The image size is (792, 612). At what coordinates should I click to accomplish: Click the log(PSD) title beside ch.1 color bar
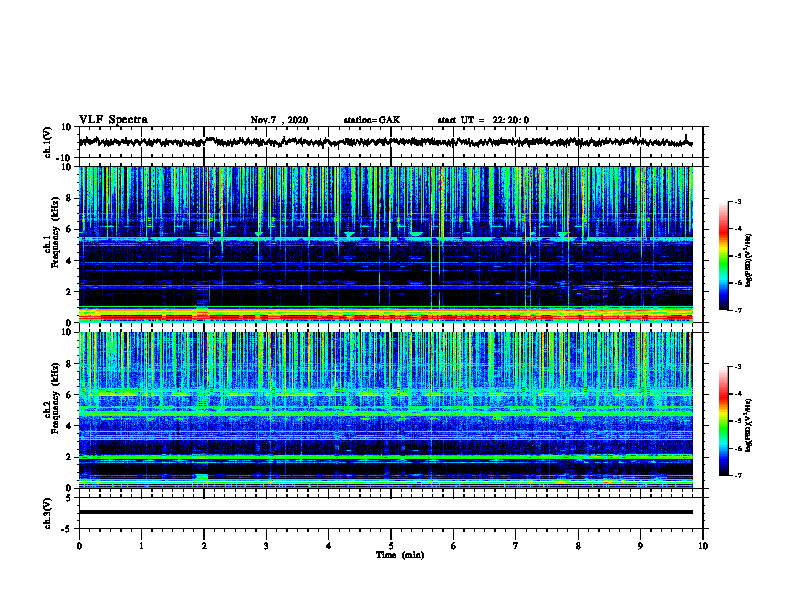pos(750,261)
